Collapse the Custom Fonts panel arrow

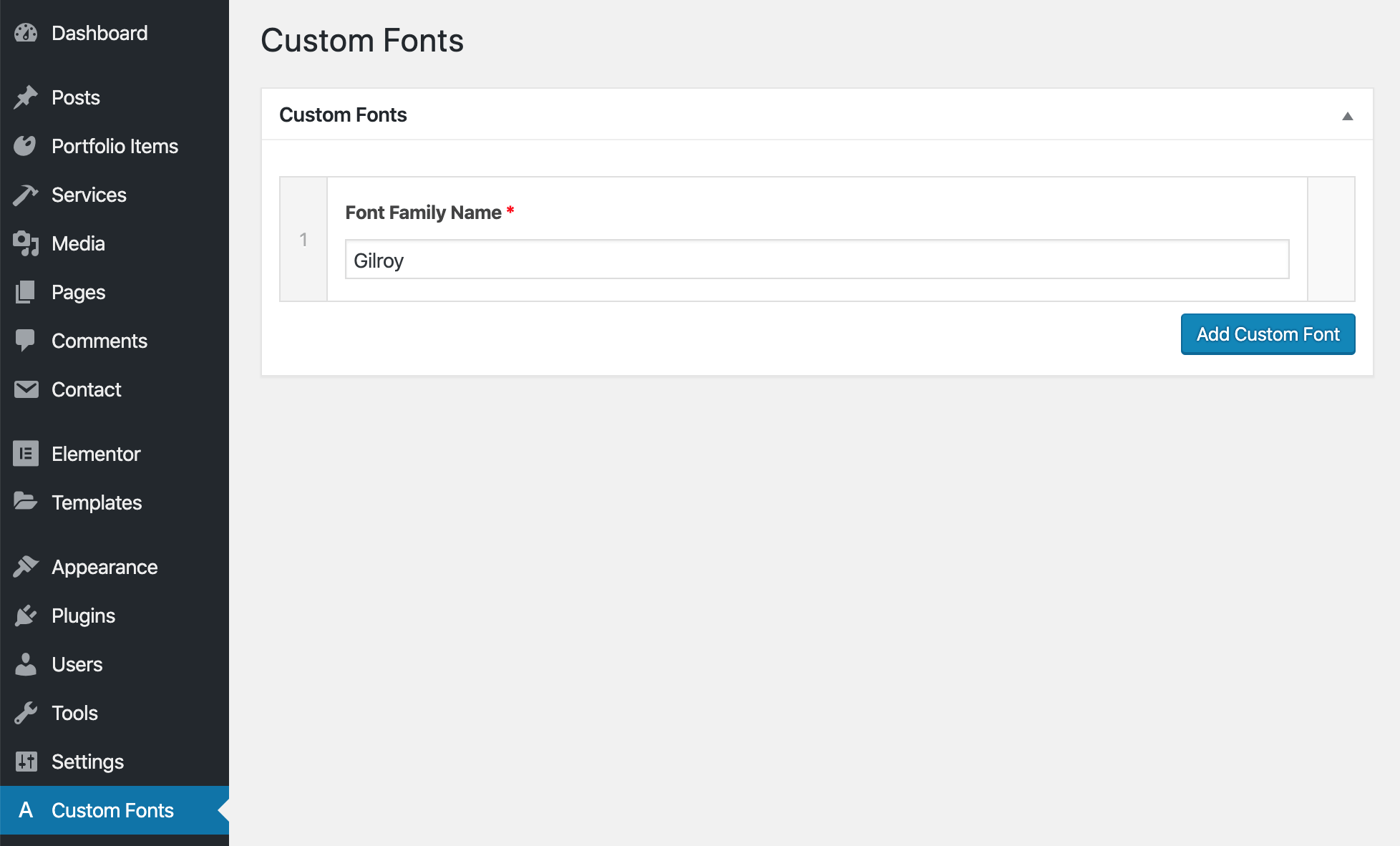pos(1347,116)
